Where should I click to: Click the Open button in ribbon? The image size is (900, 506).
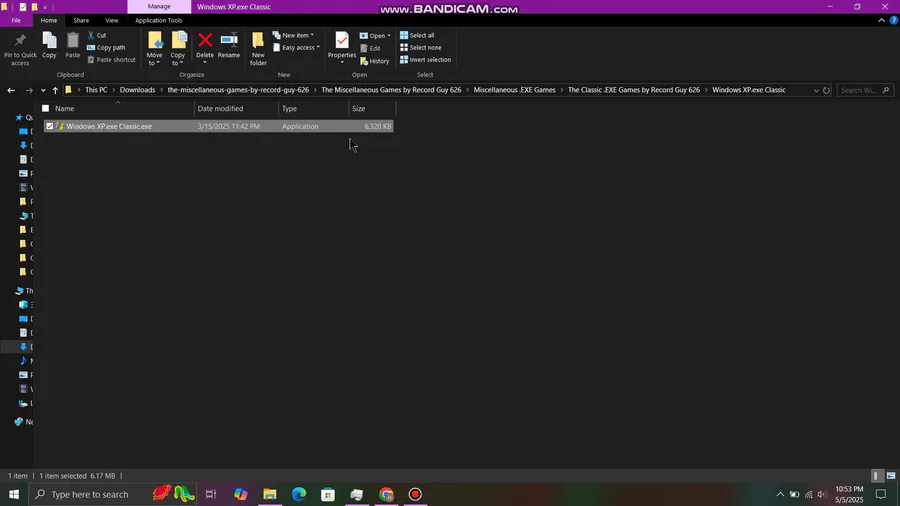(x=375, y=36)
